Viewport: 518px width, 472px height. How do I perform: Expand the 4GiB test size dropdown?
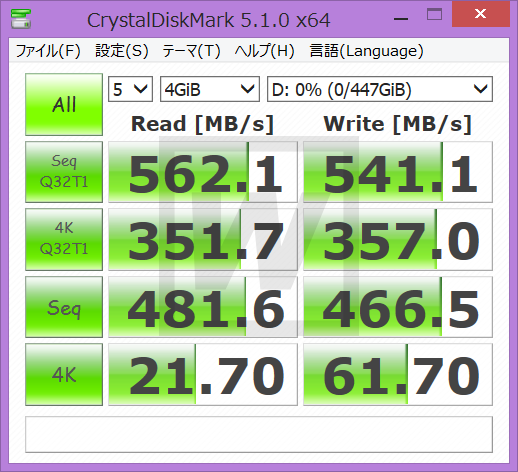coord(210,89)
